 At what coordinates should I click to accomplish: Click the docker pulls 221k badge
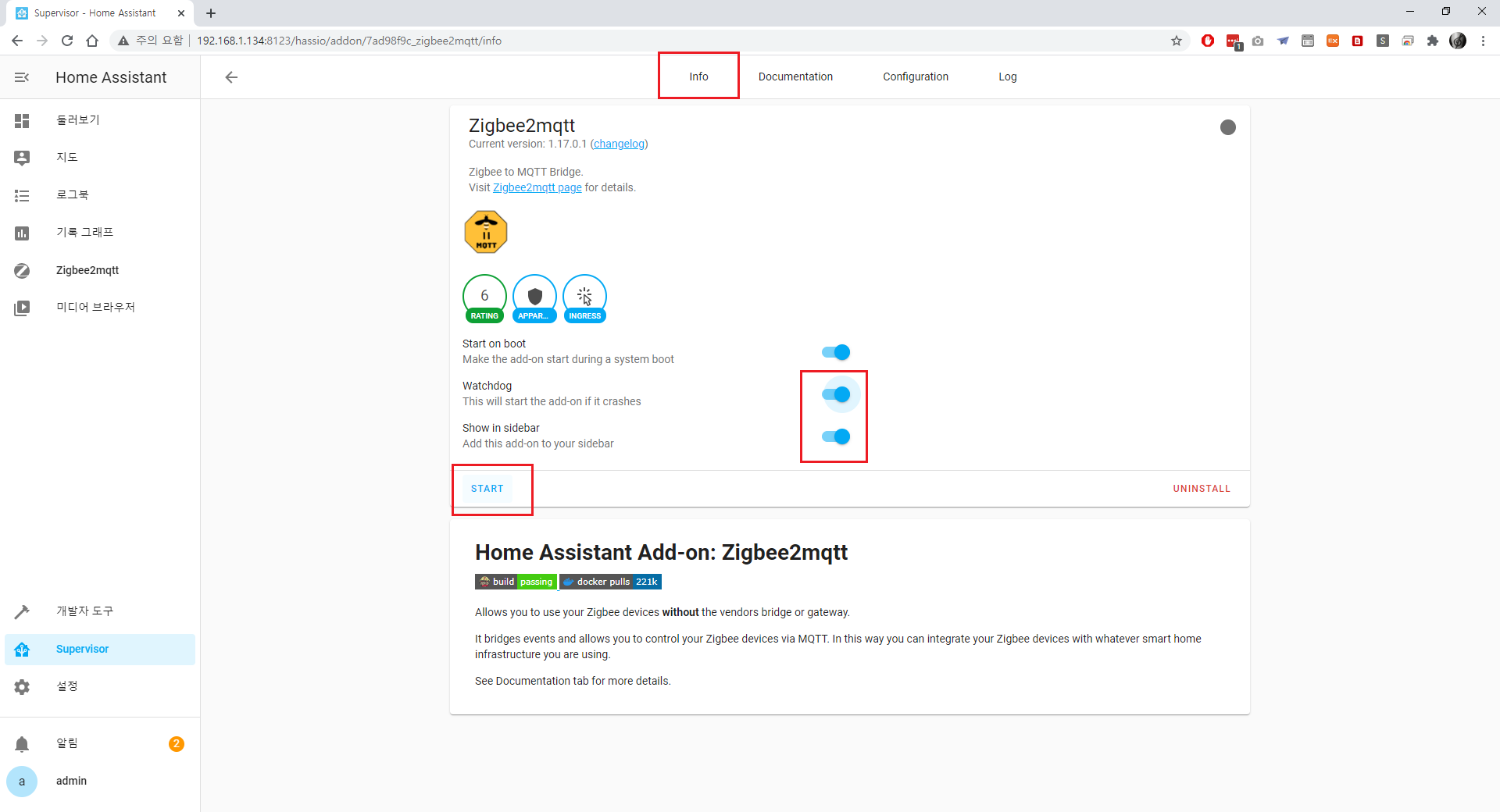tap(611, 582)
